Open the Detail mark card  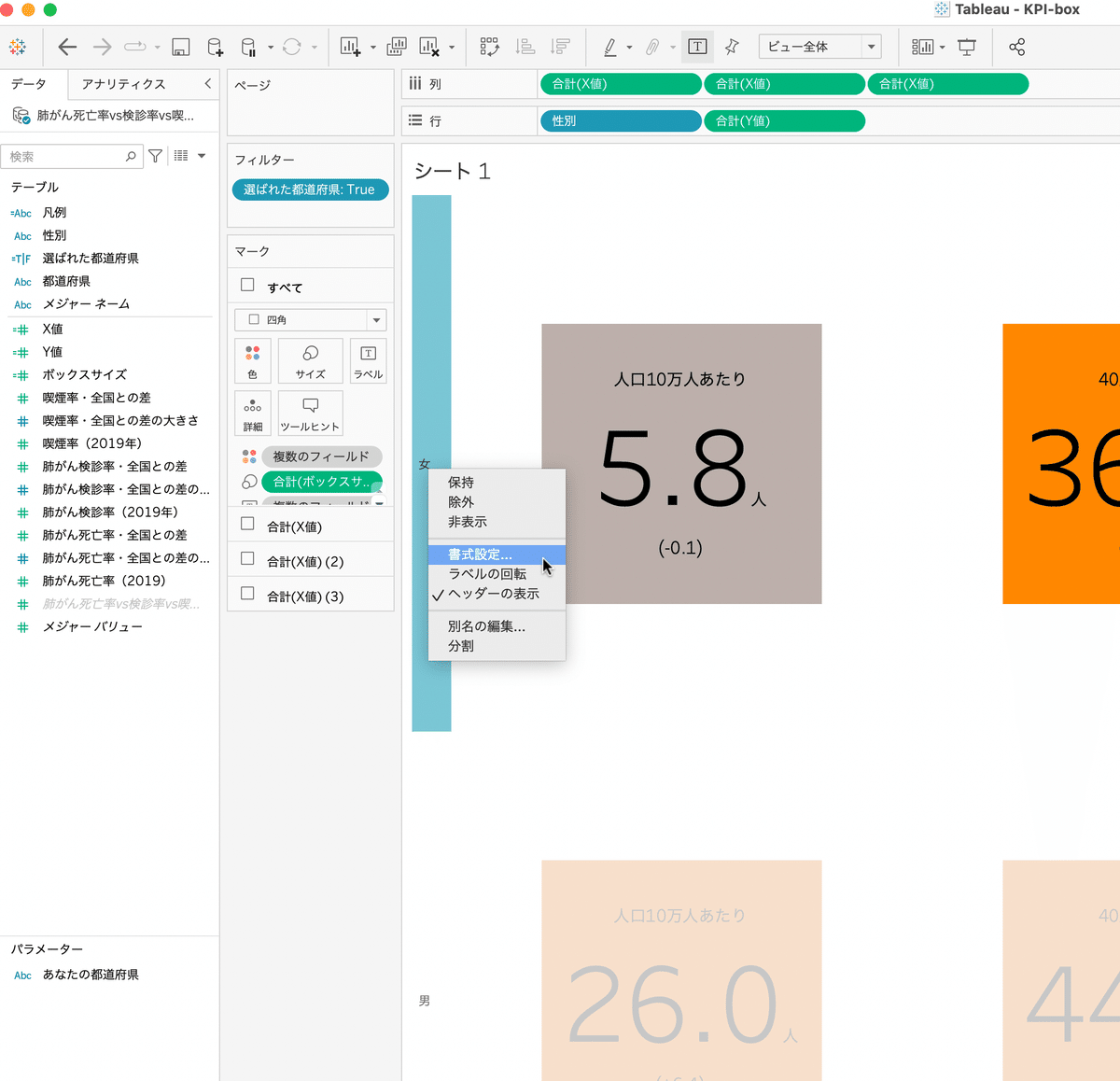tap(252, 414)
